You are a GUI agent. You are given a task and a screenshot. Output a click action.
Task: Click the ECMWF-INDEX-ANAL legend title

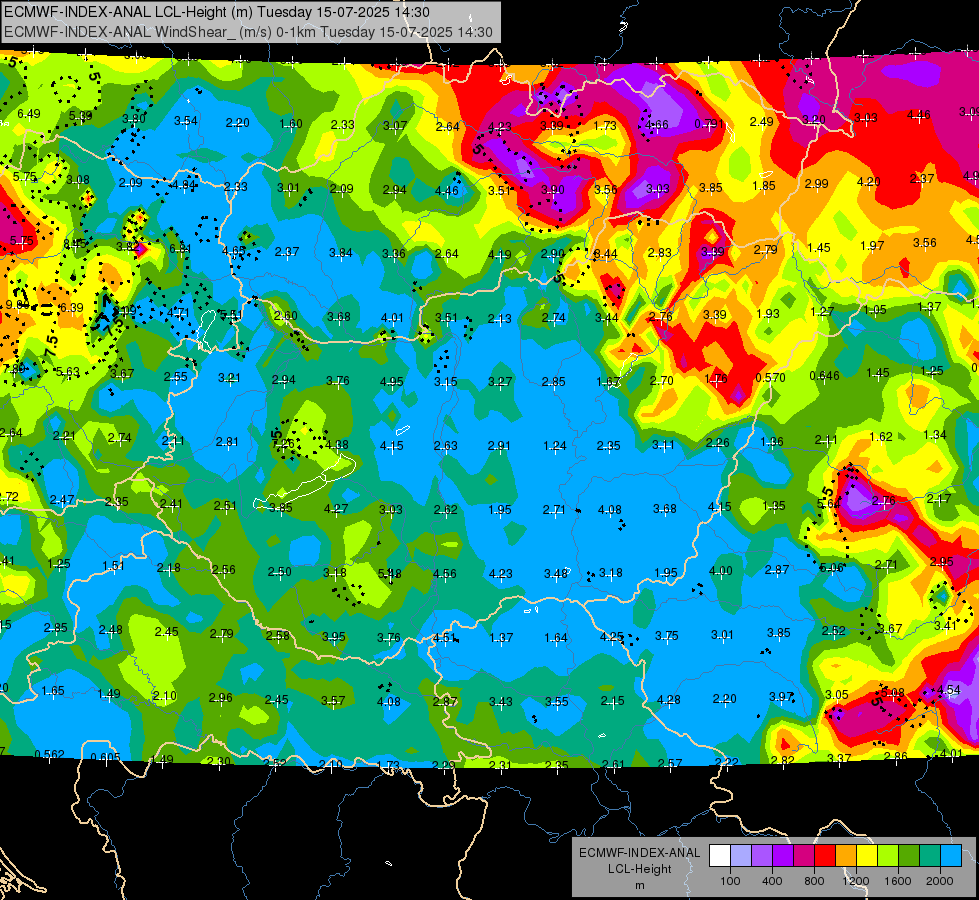(x=639, y=853)
